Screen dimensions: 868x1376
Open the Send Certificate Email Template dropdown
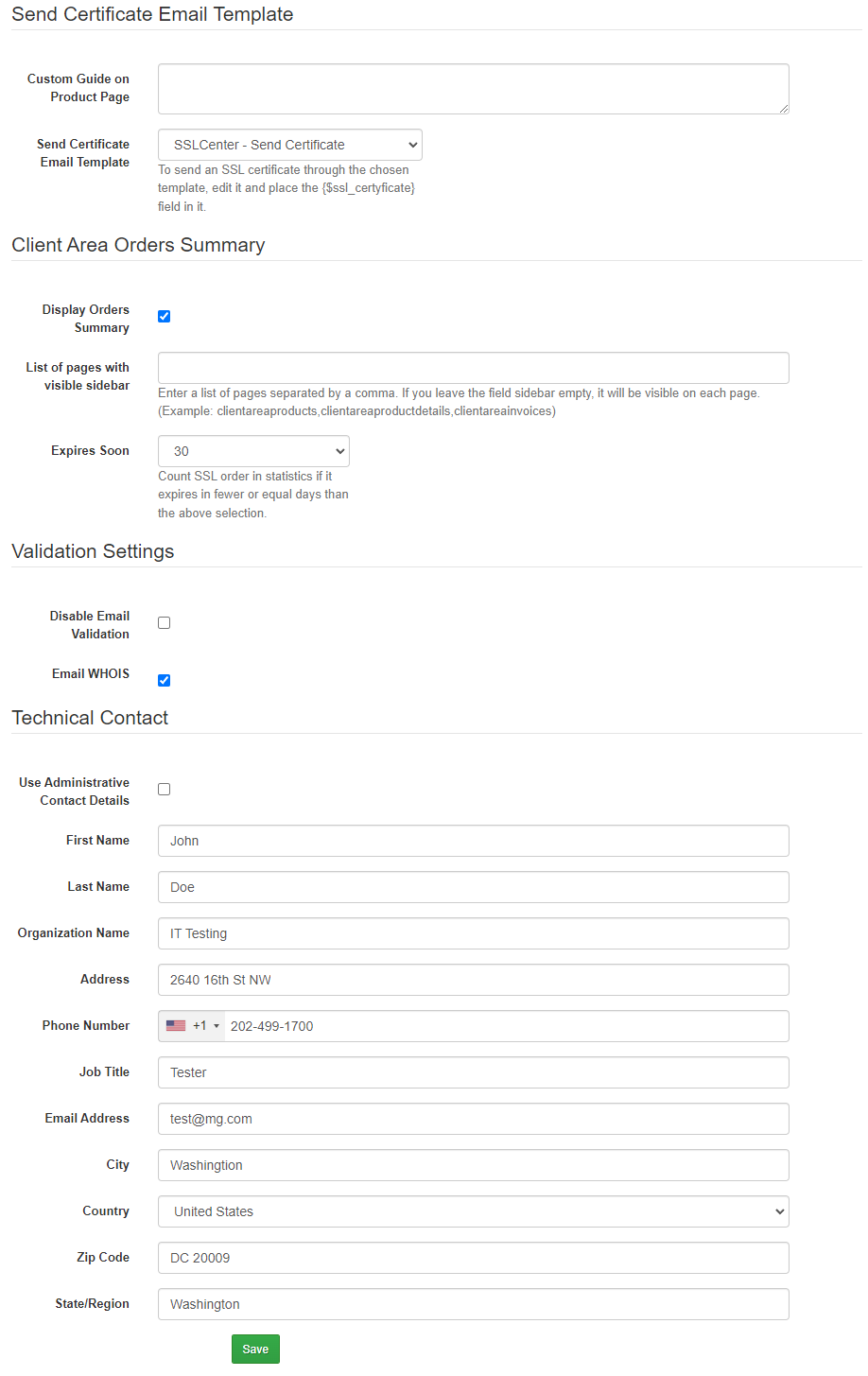tap(289, 144)
